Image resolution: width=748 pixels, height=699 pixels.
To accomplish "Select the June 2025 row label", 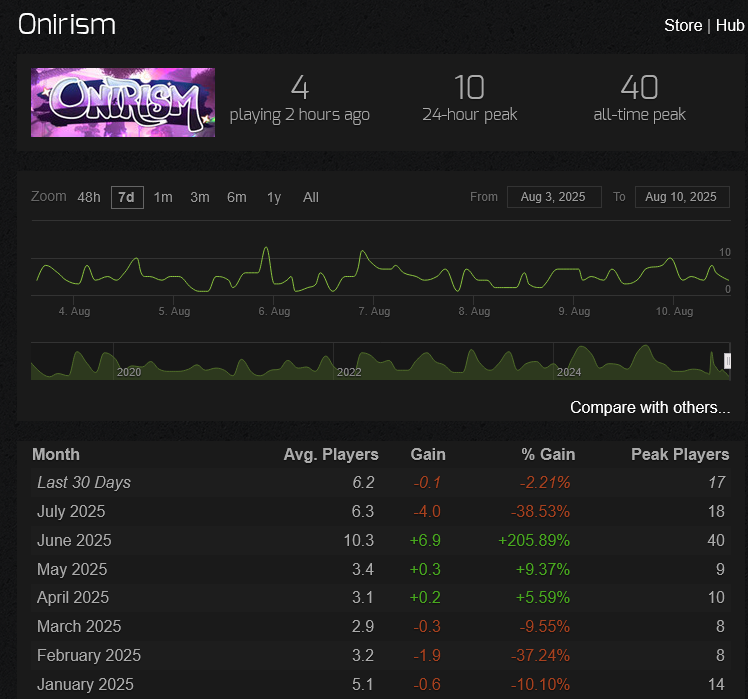I will pos(74,541).
